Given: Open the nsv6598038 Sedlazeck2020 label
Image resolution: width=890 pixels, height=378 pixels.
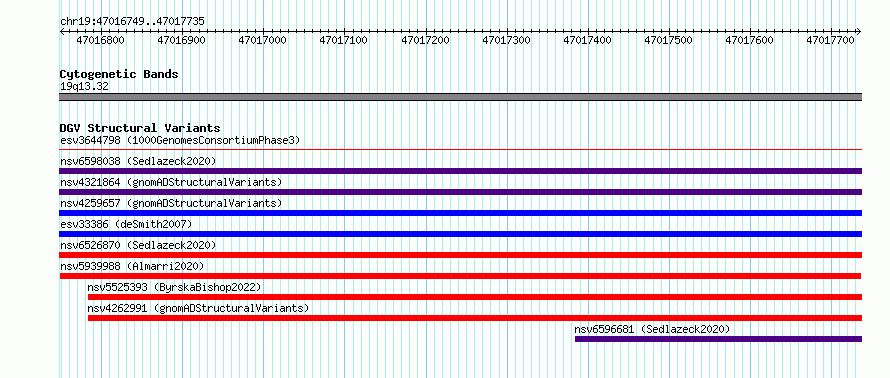Looking at the screenshot, I should tap(138, 161).
